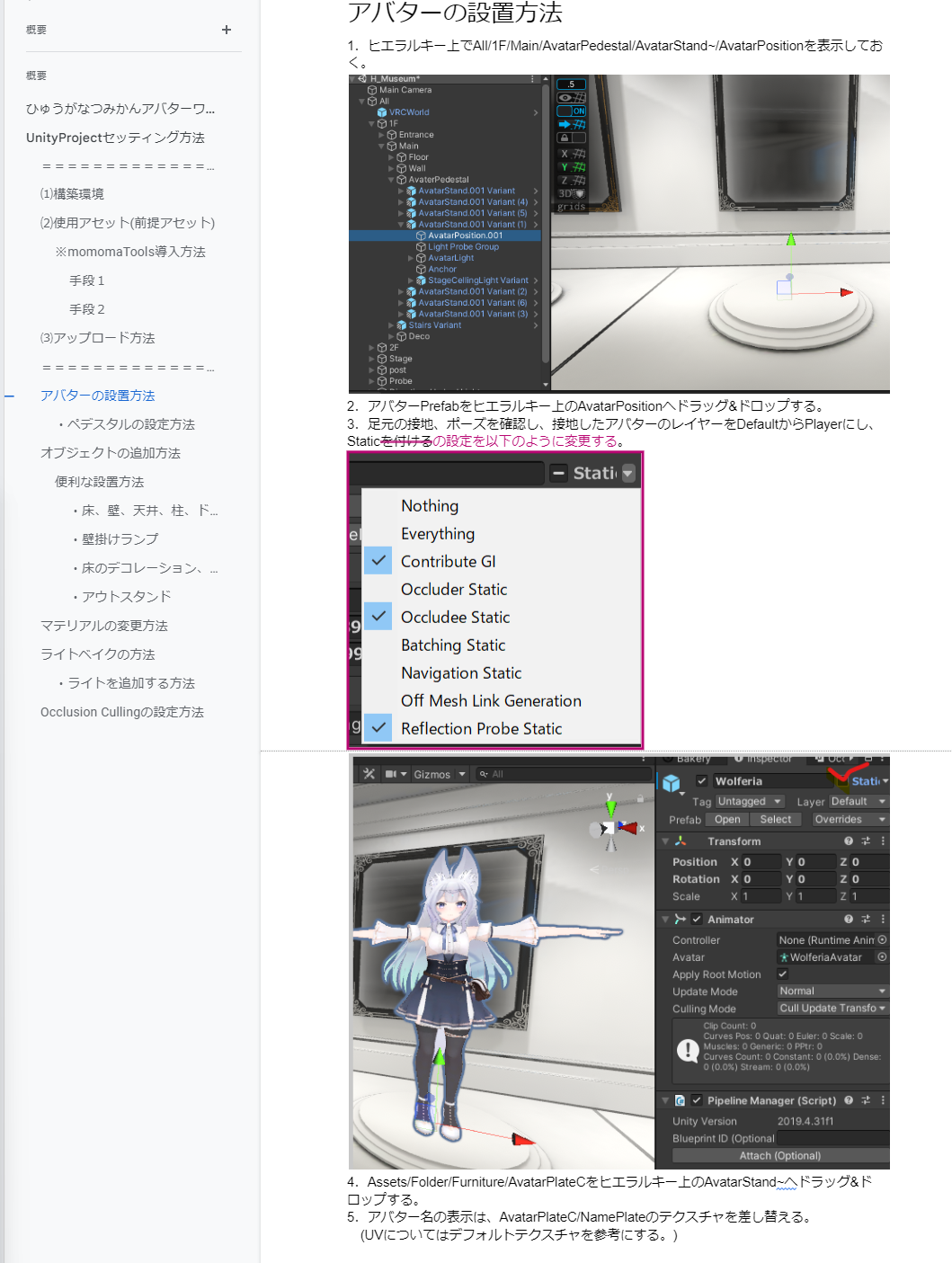The width and height of the screenshot is (952, 1263).
Task: Click the Controller object picker circle icon
Action: (x=882, y=939)
